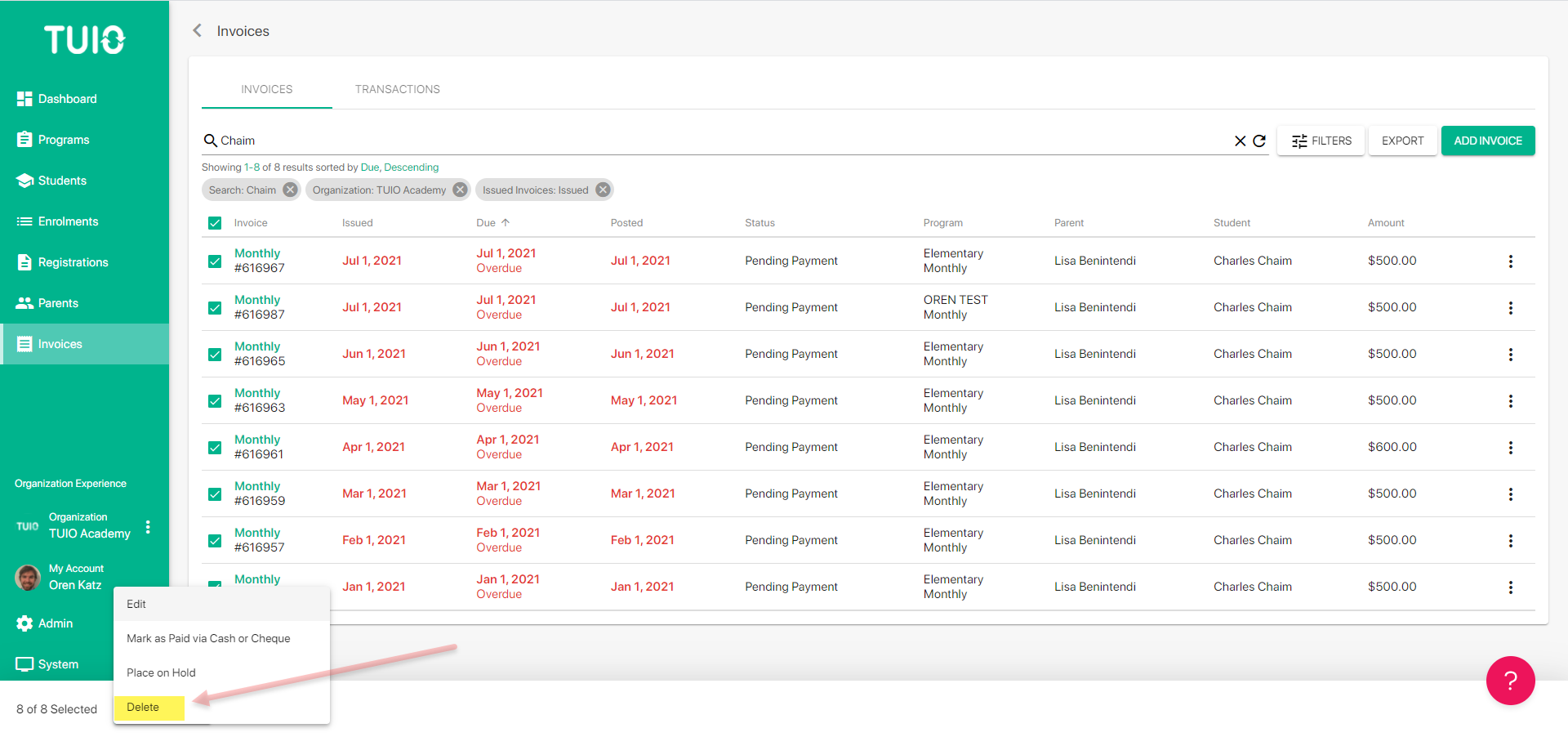Choose Place on Hold option
The height and width of the screenshot is (737, 1568).
(x=221, y=672)
